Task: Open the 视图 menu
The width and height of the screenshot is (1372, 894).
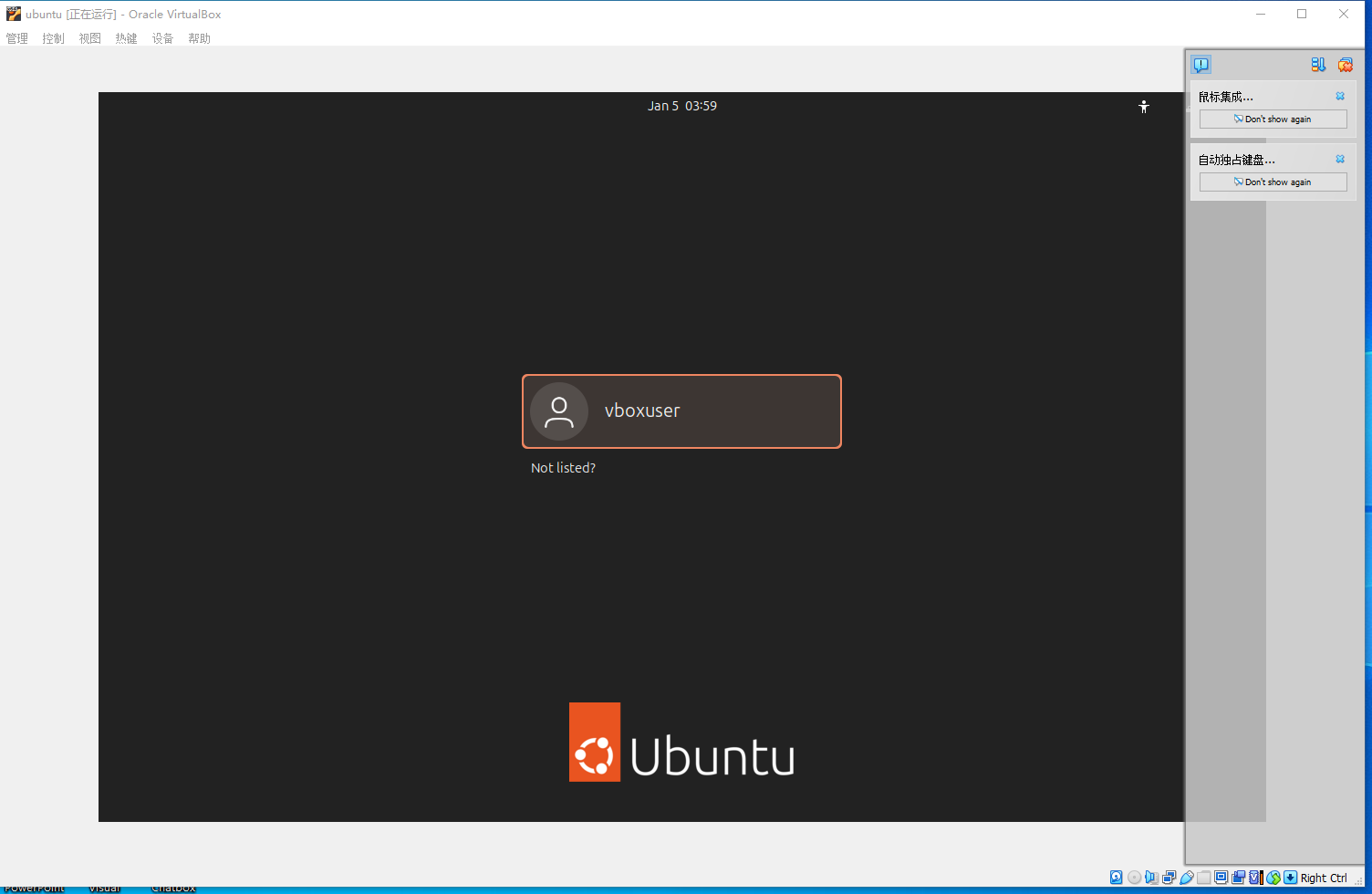Action: [x=89, y=38]
